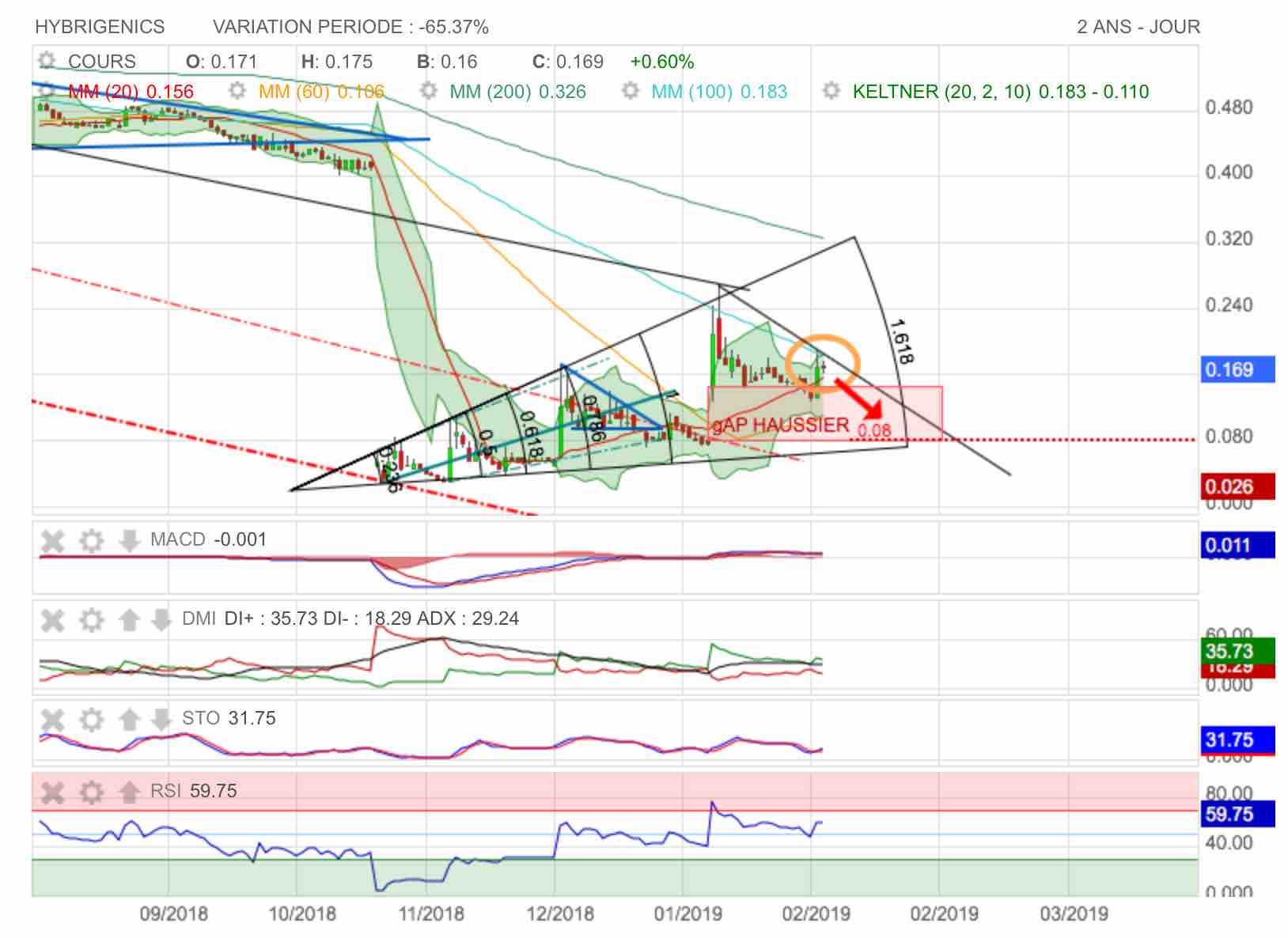Click the HYBRIGENICS title

tap(100, 27)
